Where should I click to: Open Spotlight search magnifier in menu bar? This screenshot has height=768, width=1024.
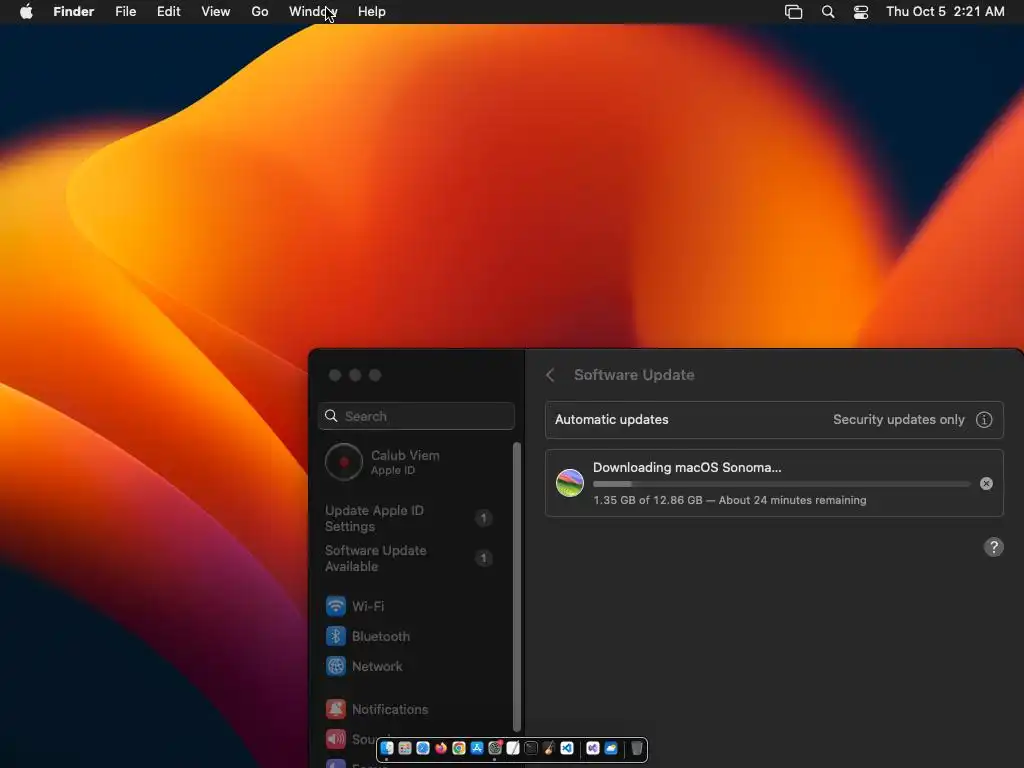click(827, 12)
